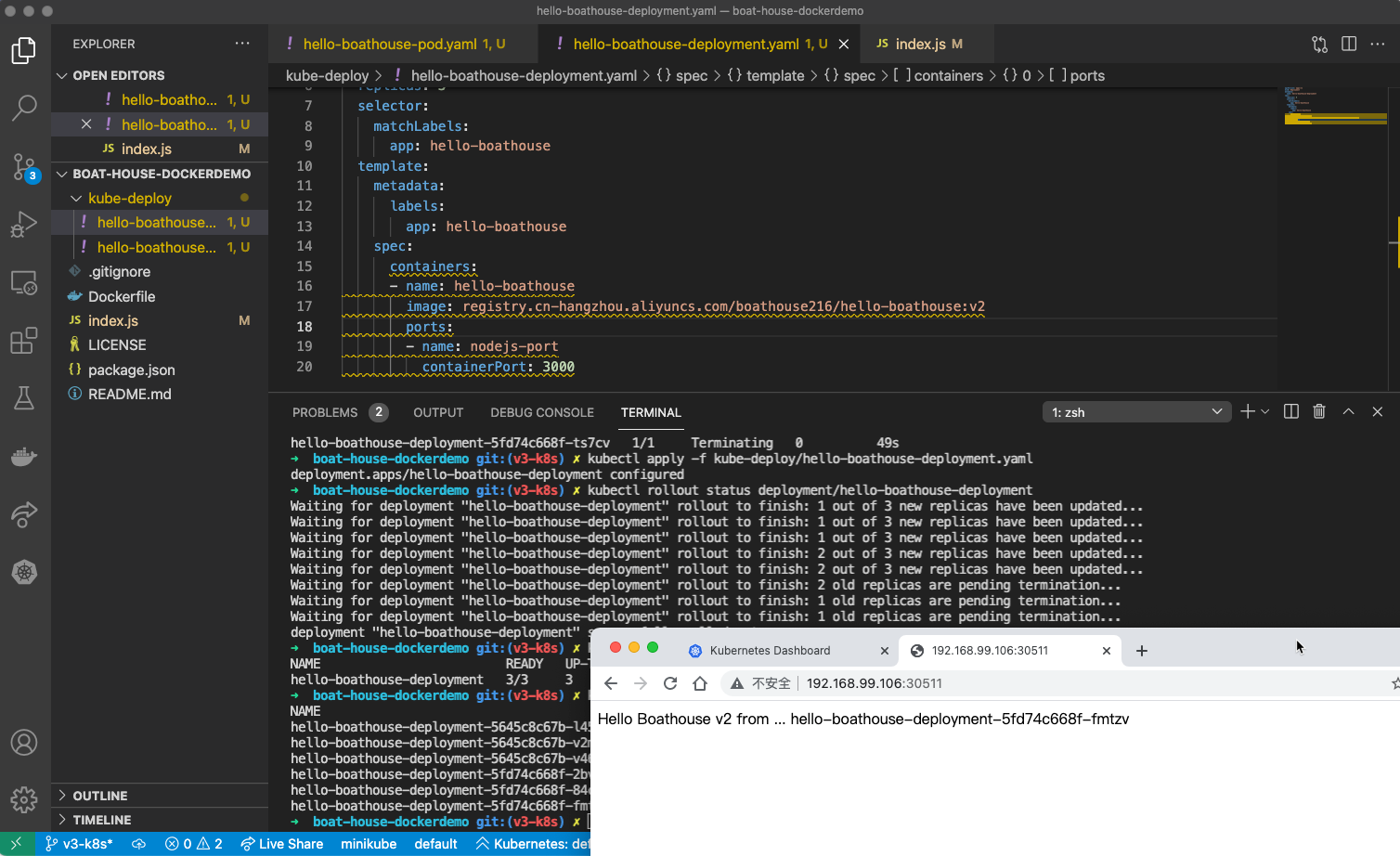Open Source Control view with 3 changes

[x=24, y=167]
